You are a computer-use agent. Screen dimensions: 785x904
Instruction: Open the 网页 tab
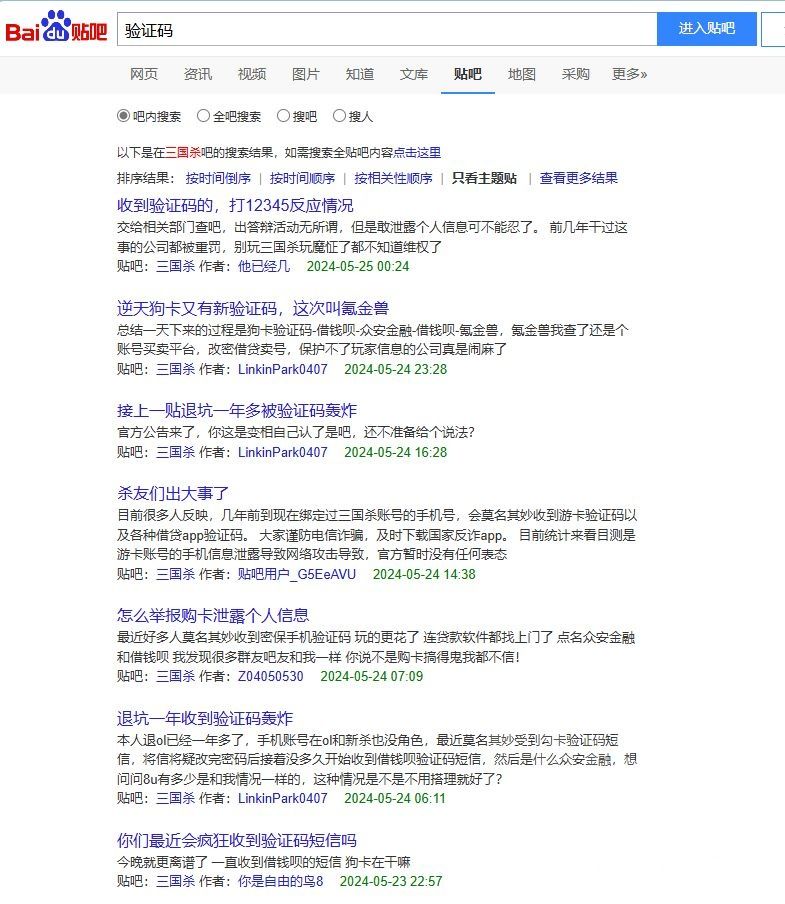coord(144,74)
